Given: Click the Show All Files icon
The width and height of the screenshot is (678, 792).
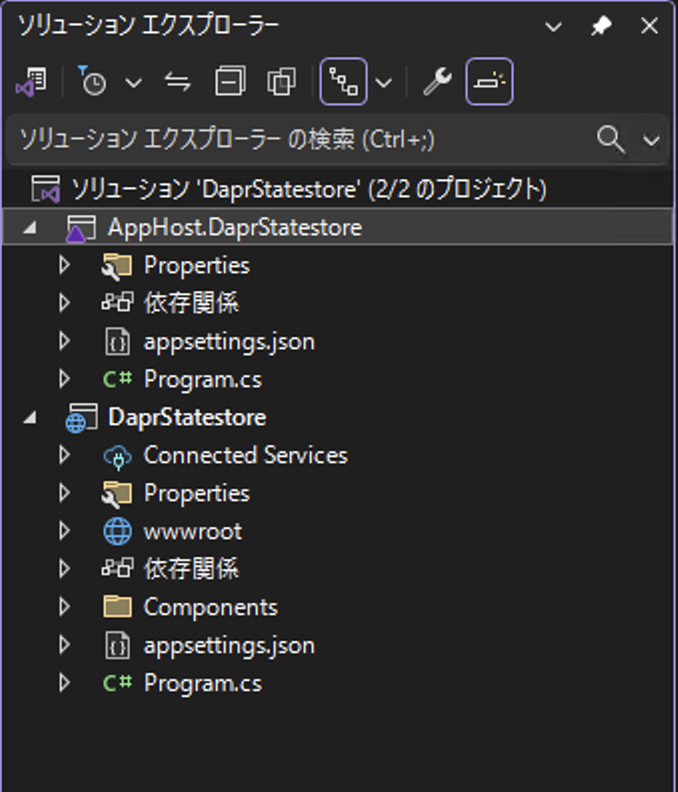Looking at the screenshot, I should coord(281,81).
